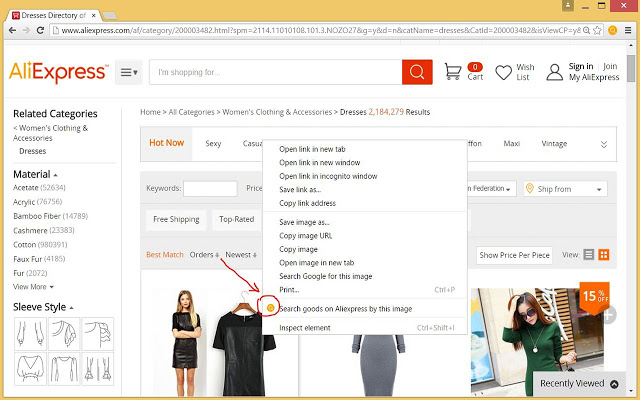Screen dimensions: 640x400
Task: Toggle the Free Shipping filter
Action: tap(175, 219)
